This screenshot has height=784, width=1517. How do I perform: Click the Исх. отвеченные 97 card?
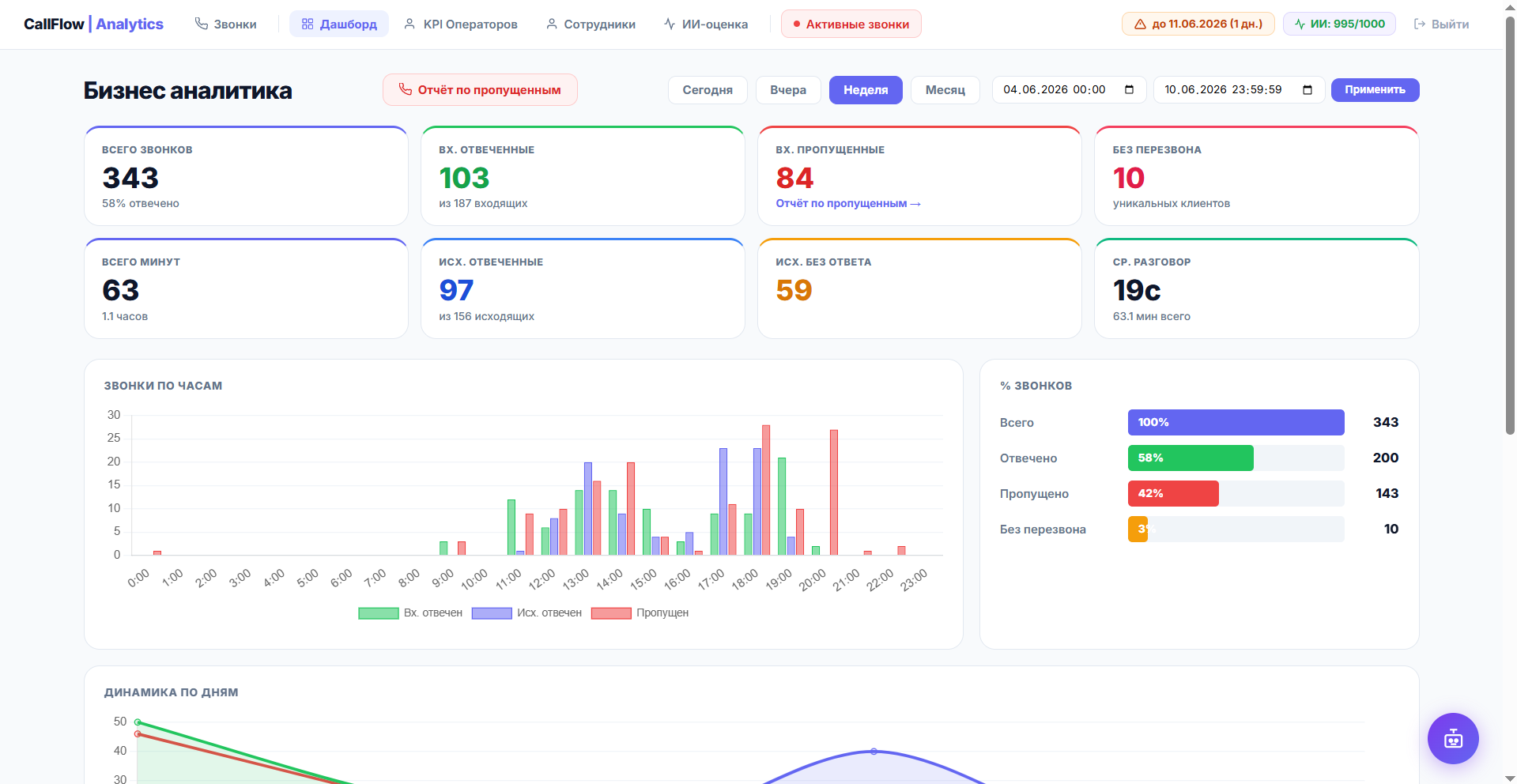pyautogui.click(x=583, y=288)
